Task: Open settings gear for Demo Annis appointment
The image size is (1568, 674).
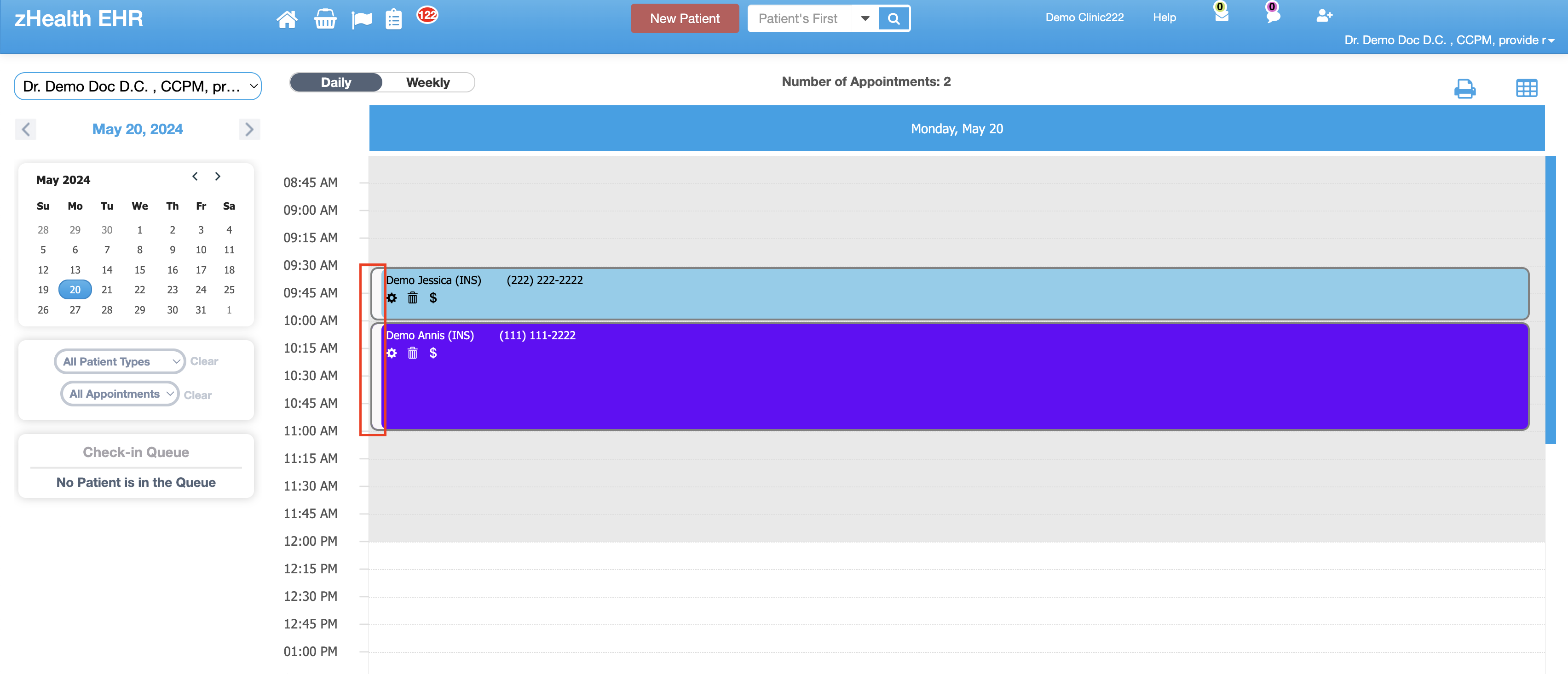Action: click(x=392, y=354)
